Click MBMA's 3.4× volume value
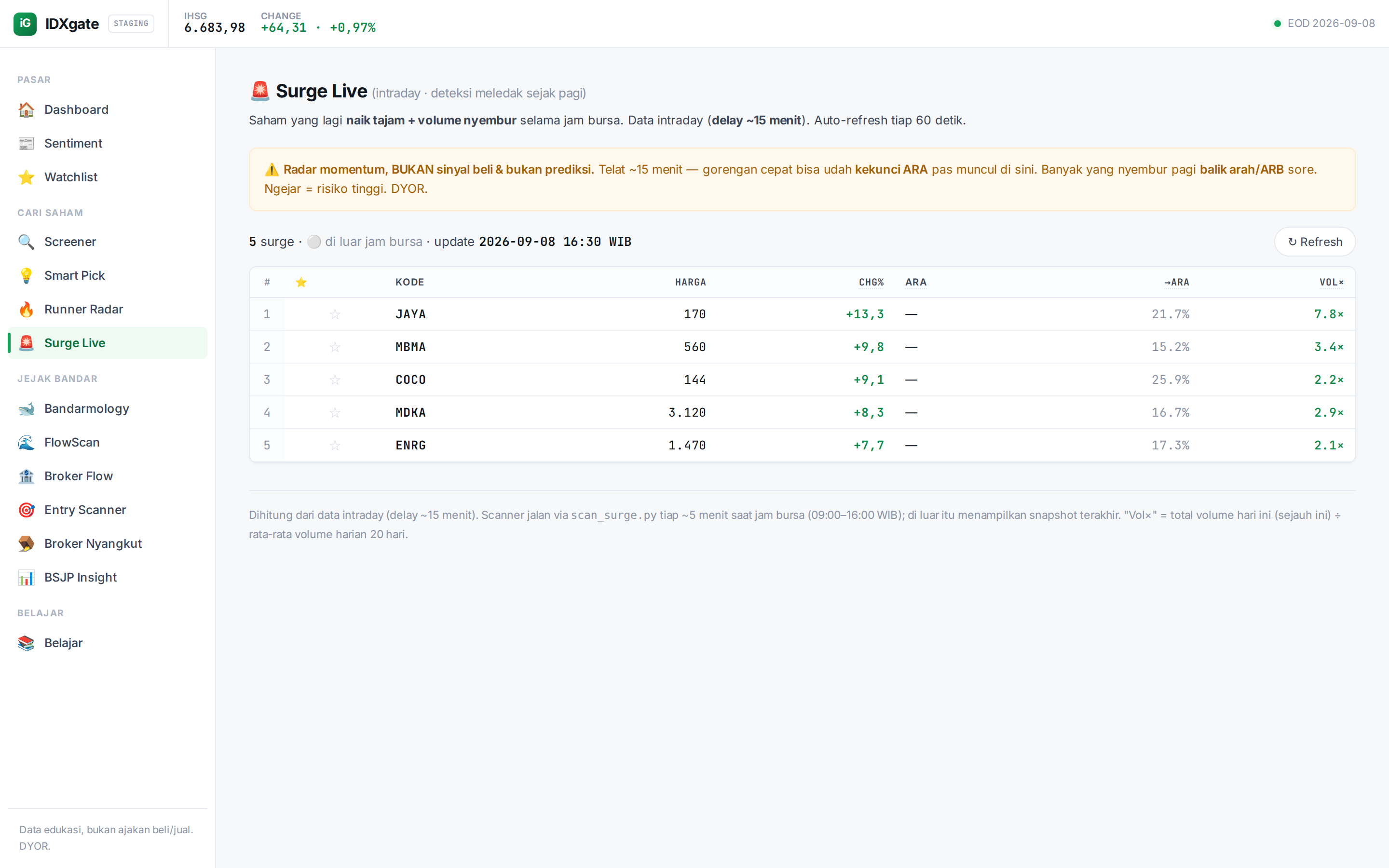 coord(1329,347)
